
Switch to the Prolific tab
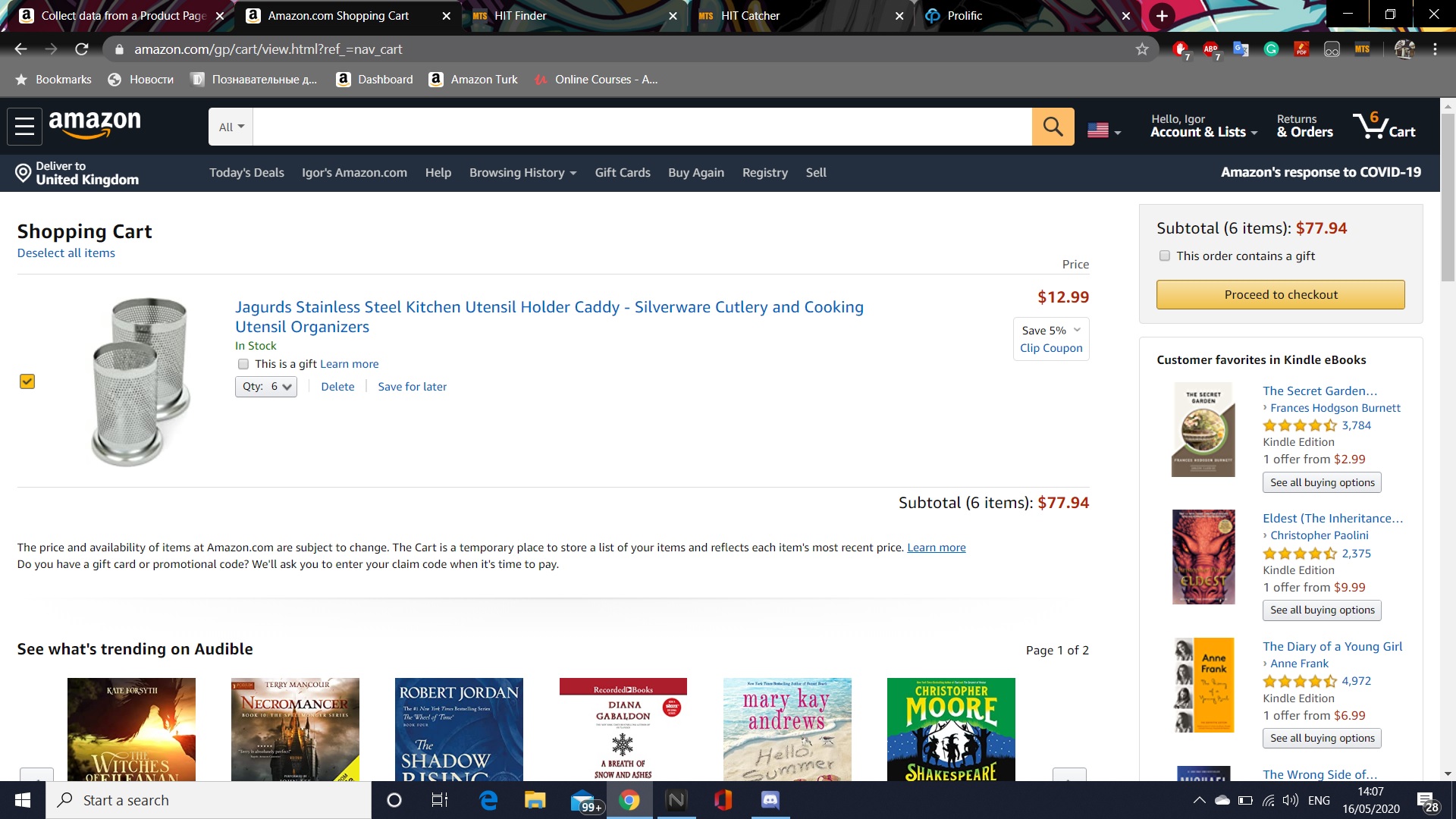[x=1028, y=16]
